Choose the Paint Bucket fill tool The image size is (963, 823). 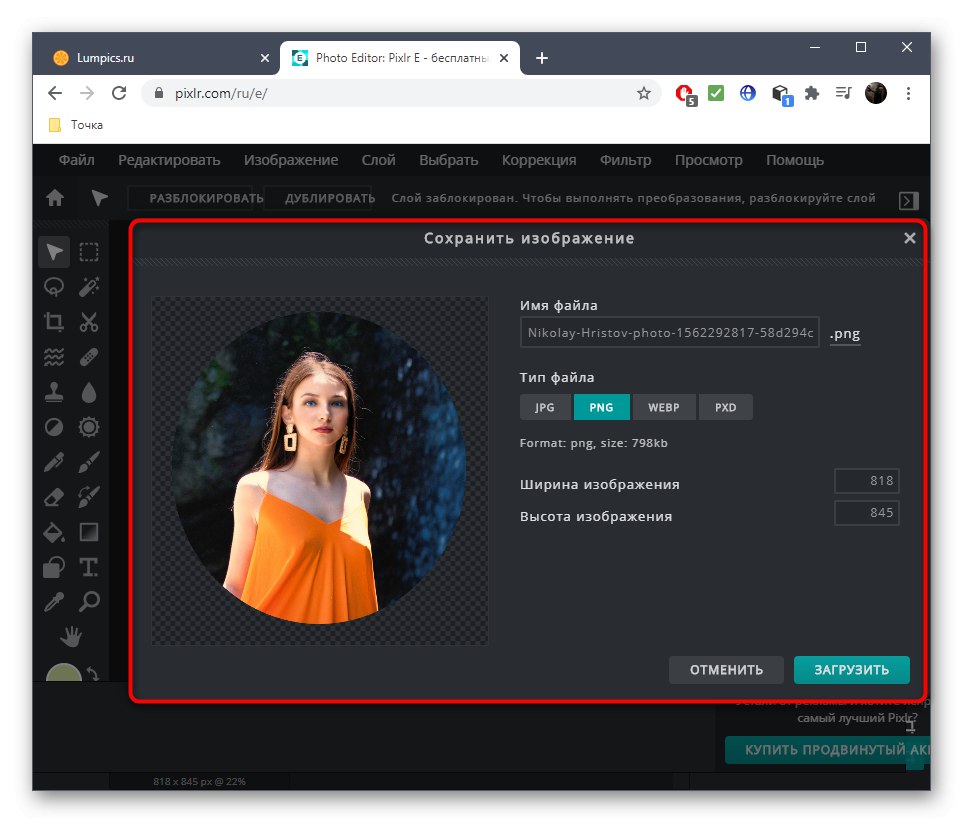pyautogui.click(x=54, y=532)
